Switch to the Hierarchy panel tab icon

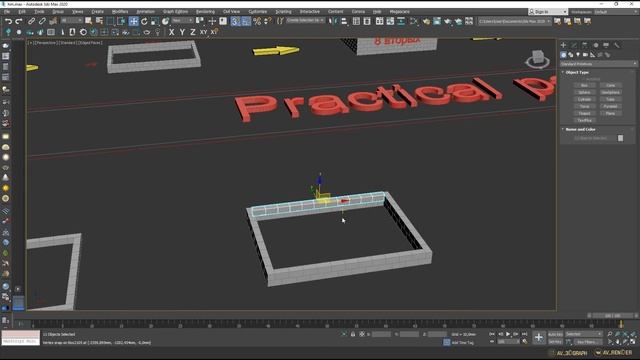tap(584, 45)
